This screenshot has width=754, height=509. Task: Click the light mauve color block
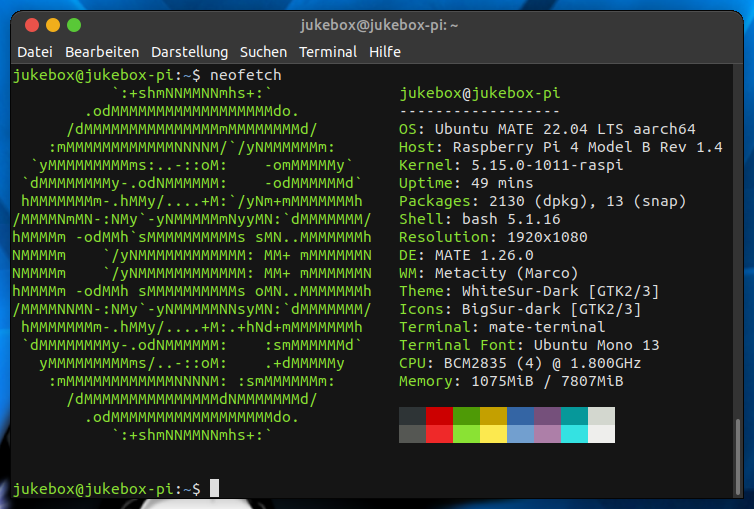coord(547,434)
